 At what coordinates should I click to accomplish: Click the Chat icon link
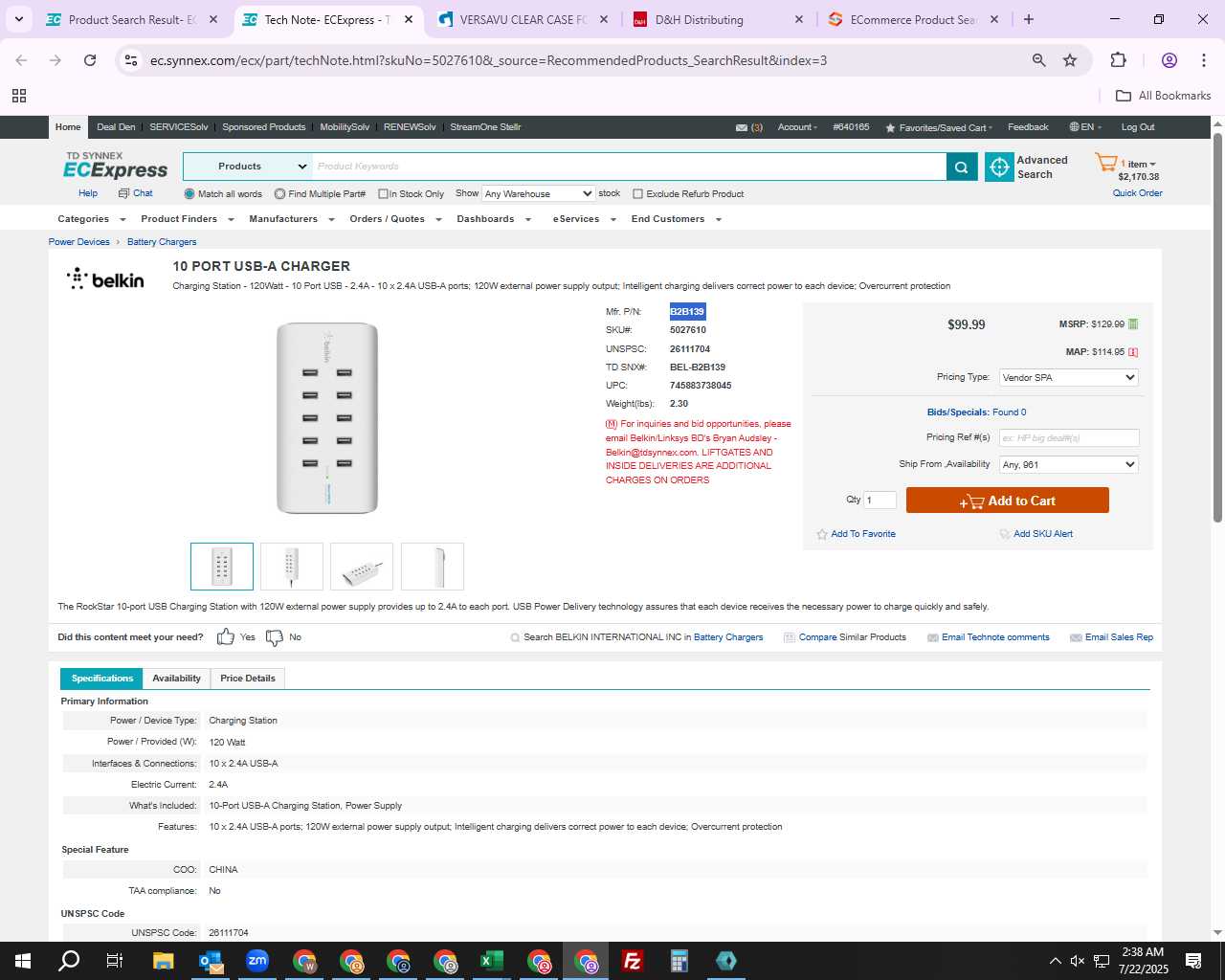point(135,193)
